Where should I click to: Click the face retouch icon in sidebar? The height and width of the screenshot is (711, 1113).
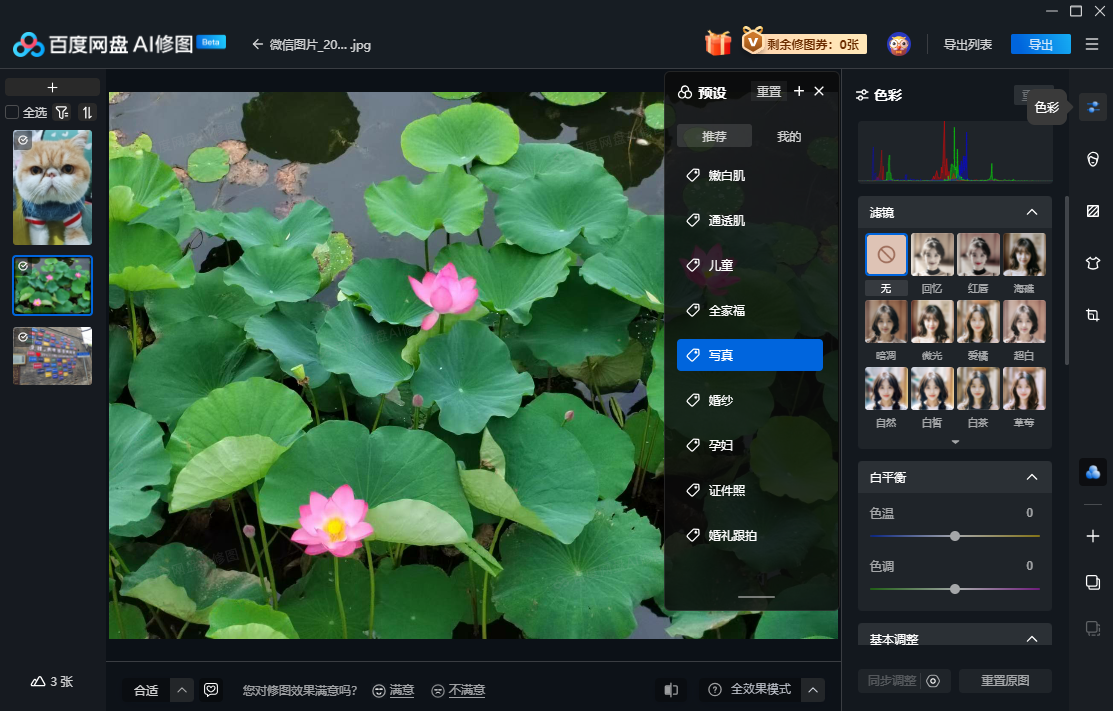[1092, 159]
